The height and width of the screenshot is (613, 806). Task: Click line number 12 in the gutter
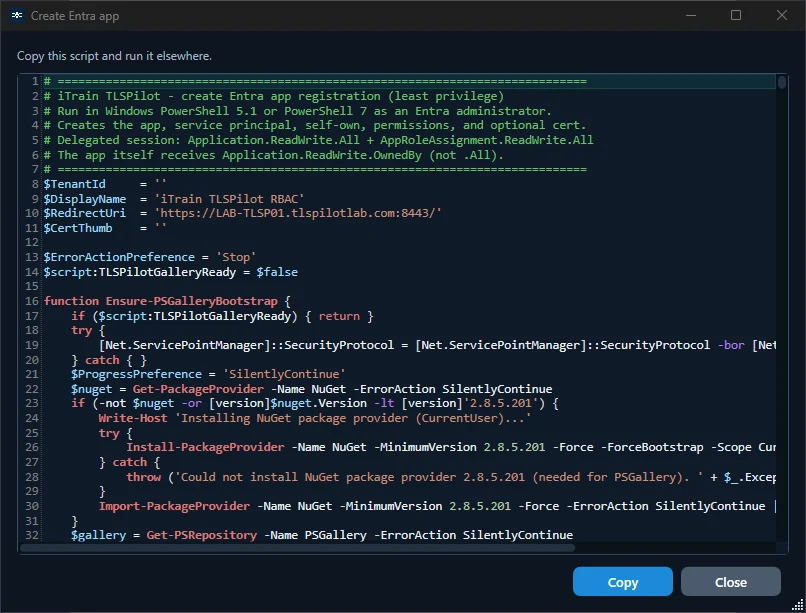pyautogui.click(x=32, y=242)
